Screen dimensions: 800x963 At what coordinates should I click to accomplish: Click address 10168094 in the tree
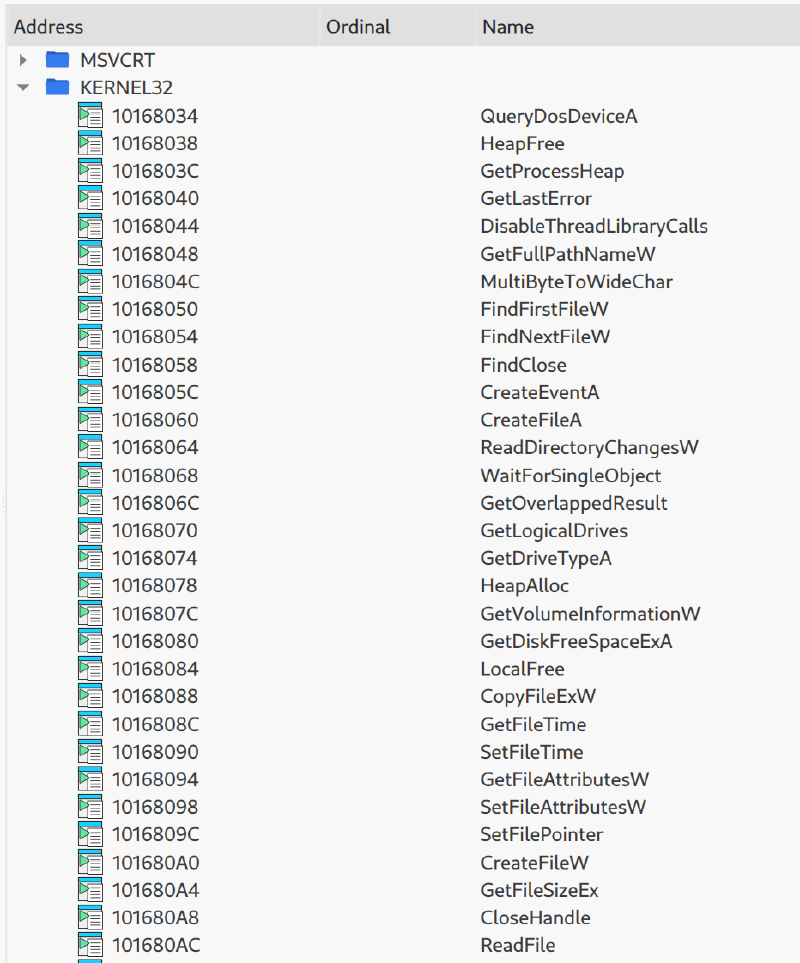click(x=155, y=780)
